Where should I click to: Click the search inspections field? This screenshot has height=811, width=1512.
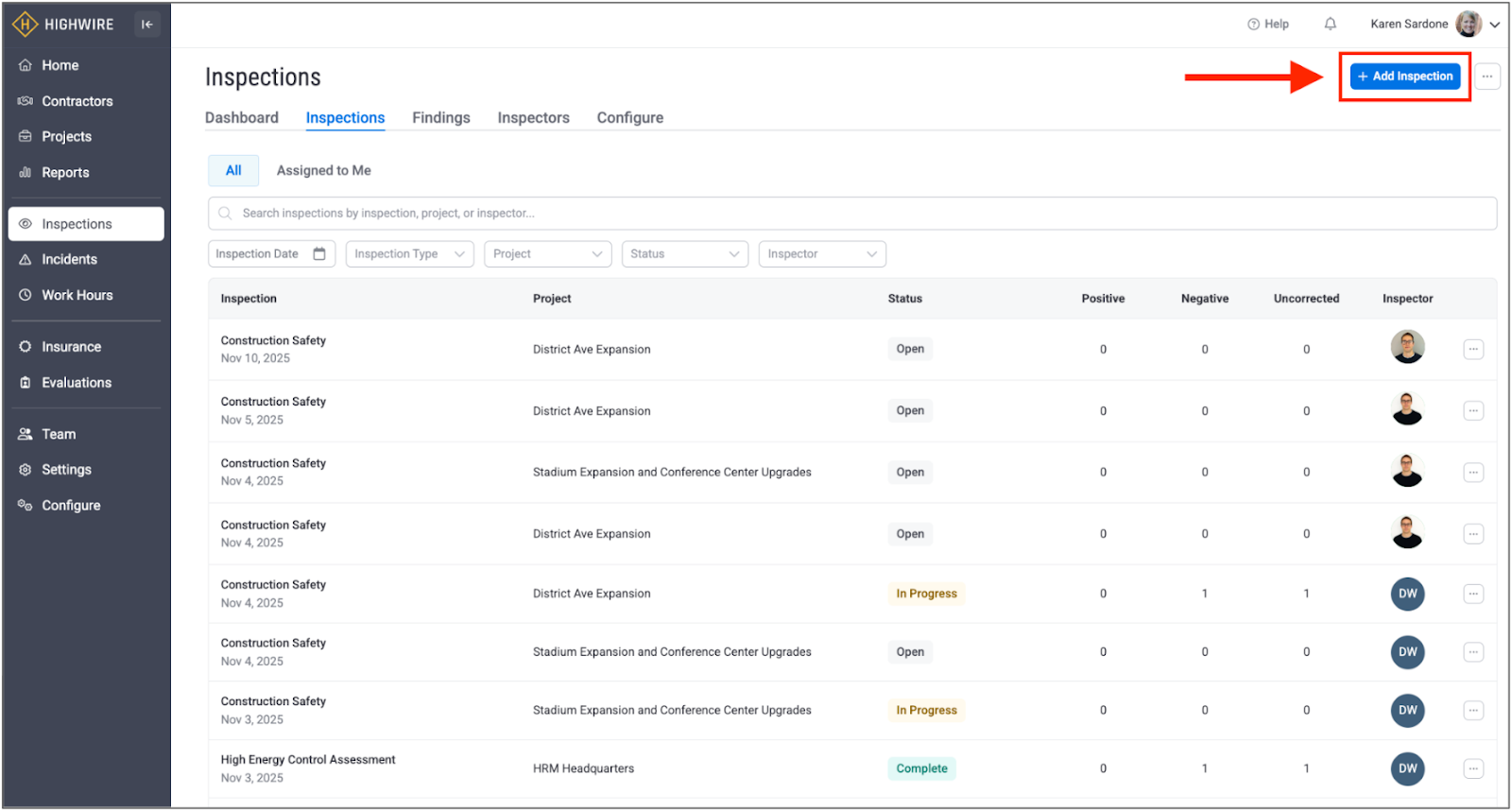(x=850, y=214)
